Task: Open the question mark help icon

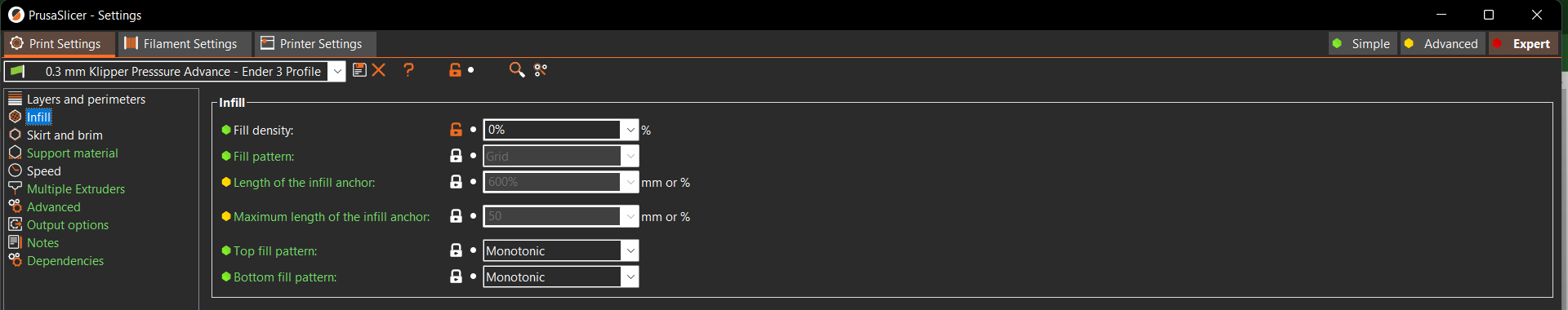Action: [x=409, y=70]
